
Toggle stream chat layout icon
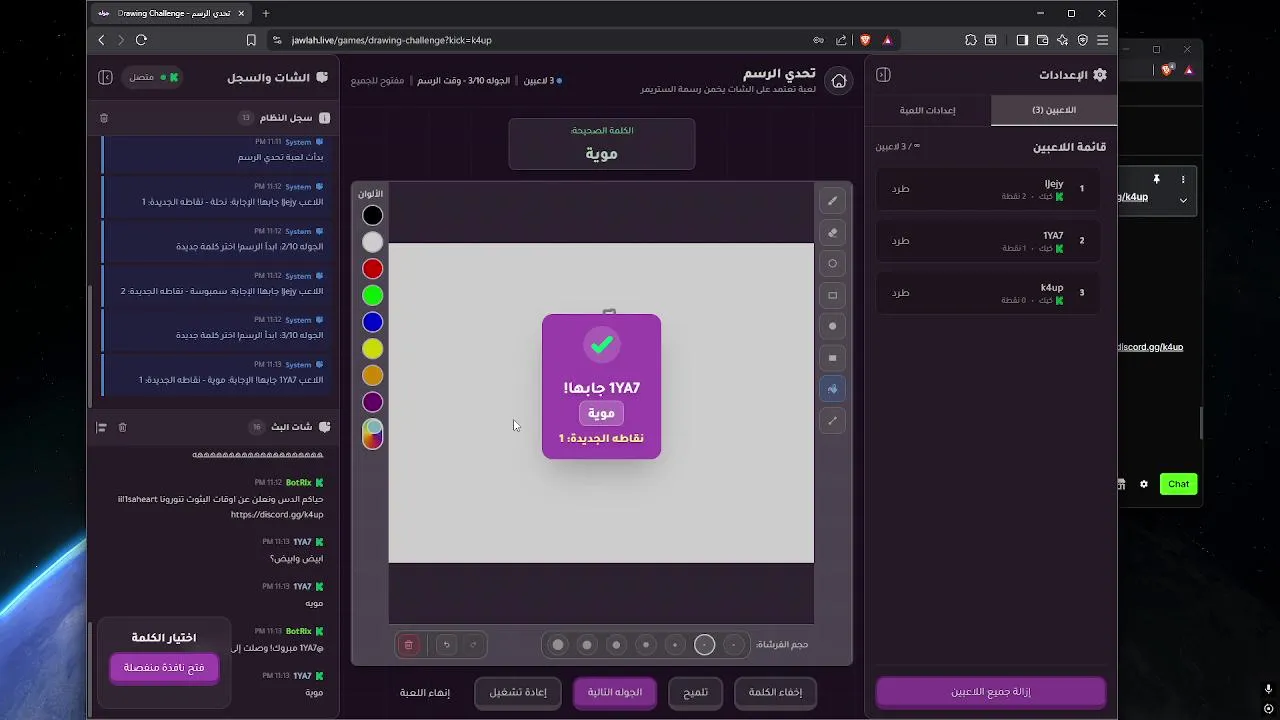point(101,427)
